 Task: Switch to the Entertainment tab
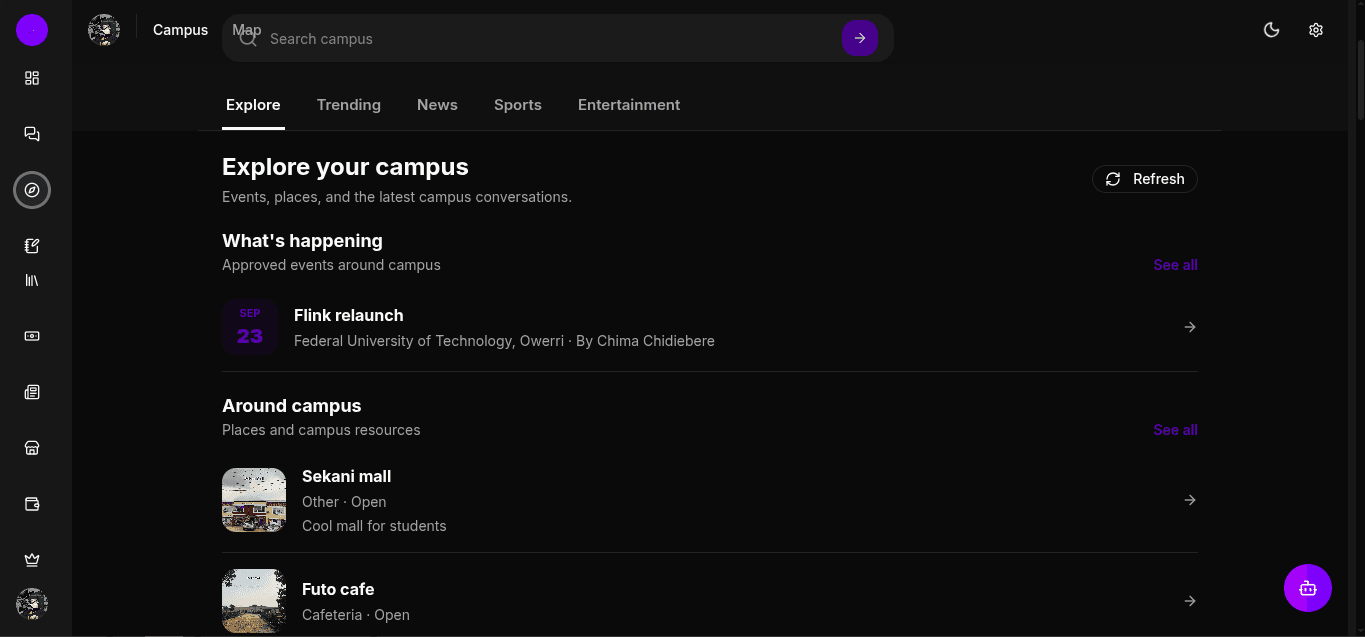coord(629,105)
